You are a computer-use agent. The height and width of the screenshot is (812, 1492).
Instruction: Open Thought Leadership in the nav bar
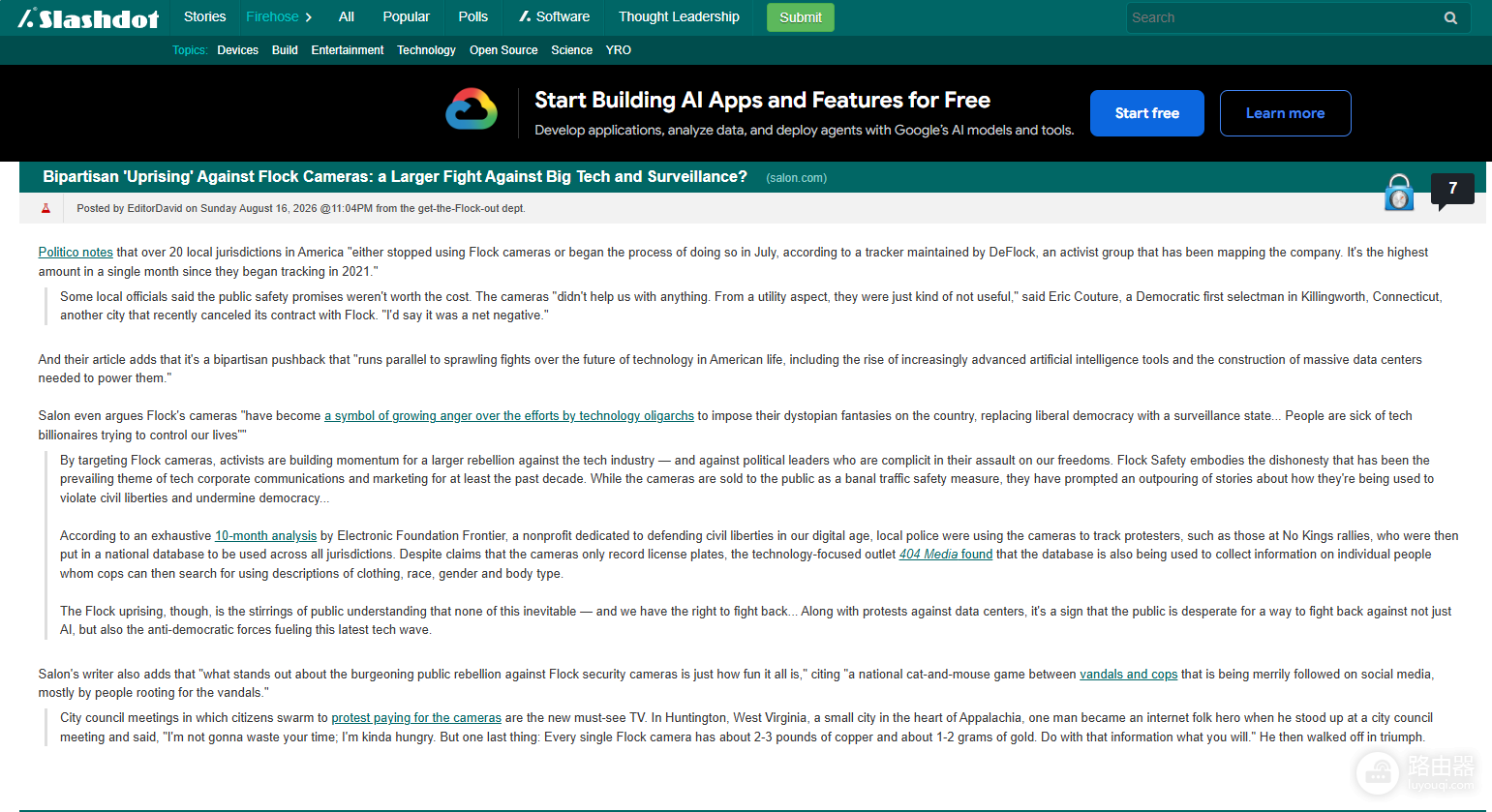[679, 16]
